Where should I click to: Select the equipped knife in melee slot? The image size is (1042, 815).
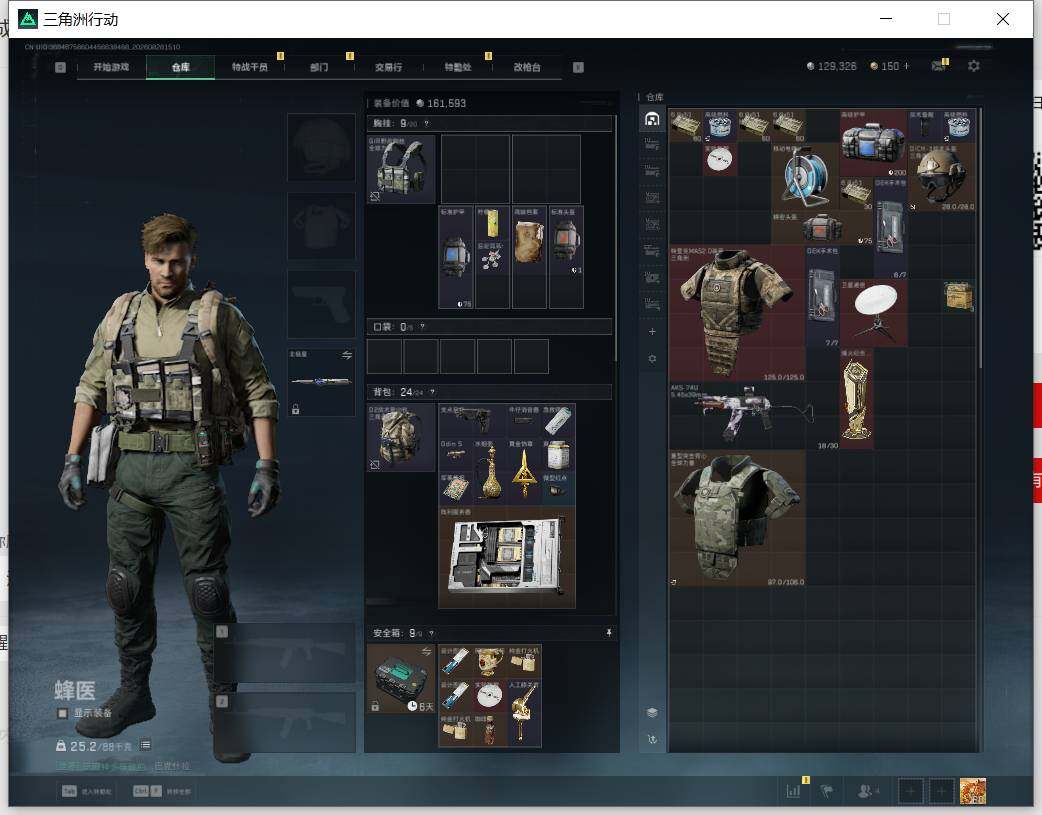tap(321, 382)
